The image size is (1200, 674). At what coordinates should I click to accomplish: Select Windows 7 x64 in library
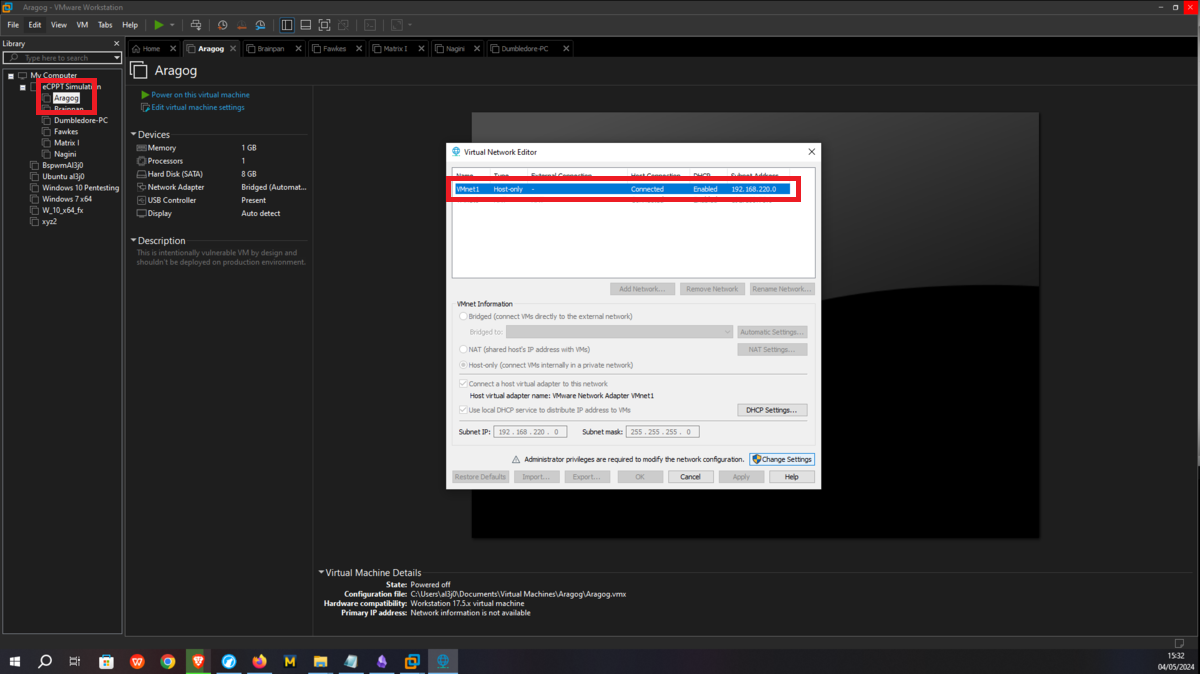(67, 199)
